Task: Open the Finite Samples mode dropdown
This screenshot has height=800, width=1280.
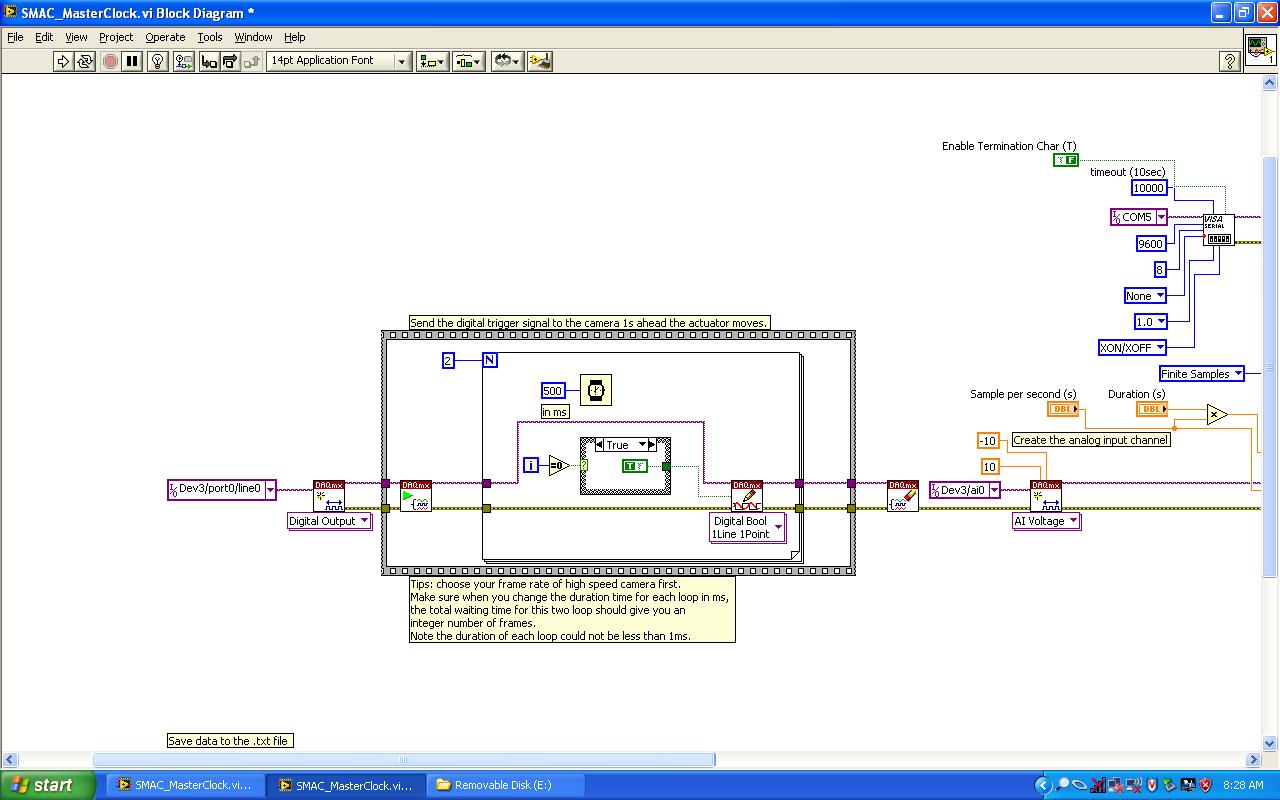Action: (x=1202, y=374)
